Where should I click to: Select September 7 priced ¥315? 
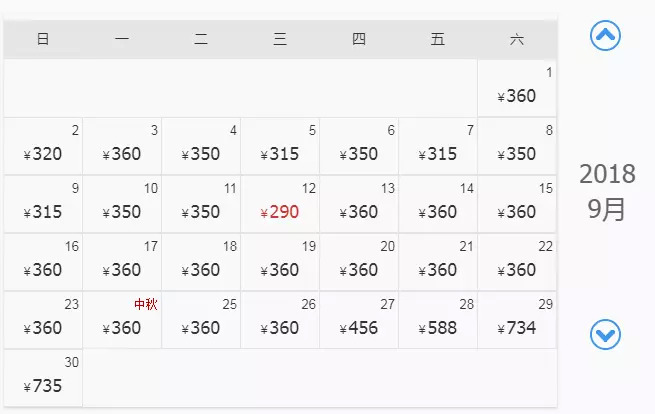[x=438, y=146]
